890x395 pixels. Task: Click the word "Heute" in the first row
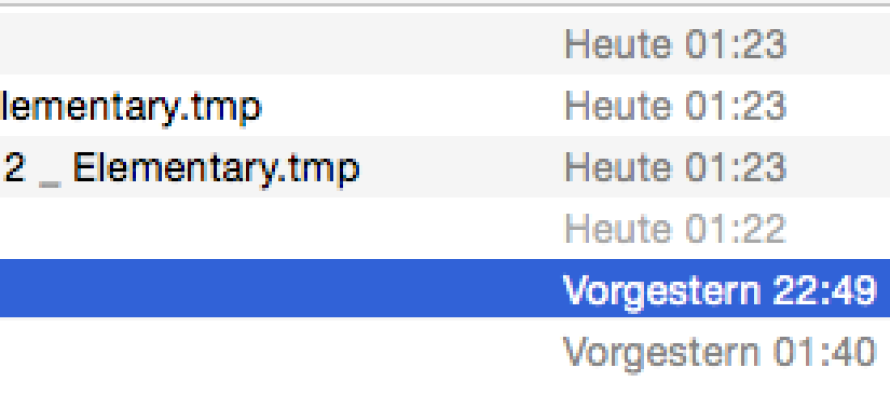tap(618, 44)
